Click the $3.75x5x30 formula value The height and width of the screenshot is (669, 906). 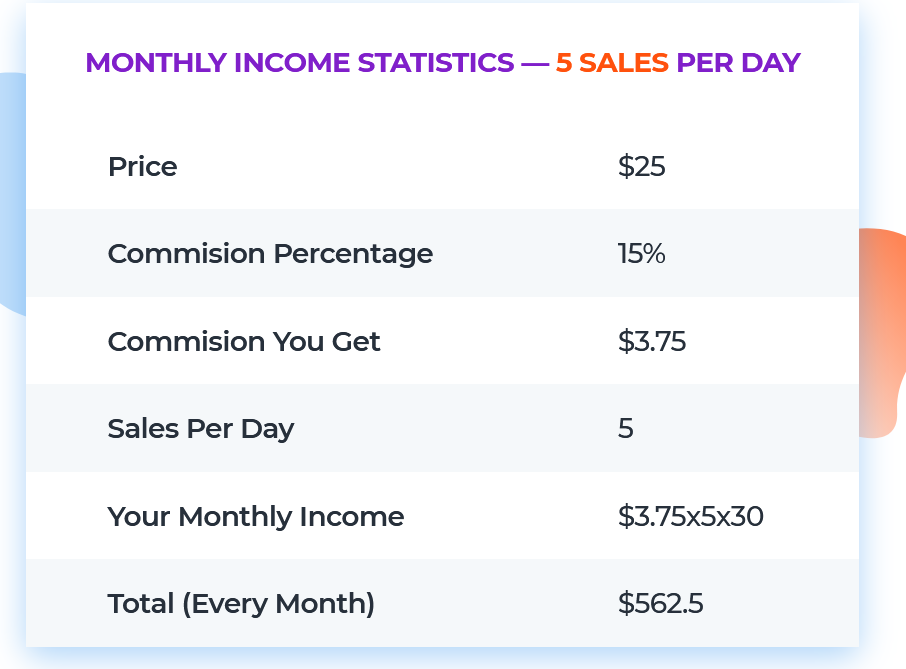(690, 516)
